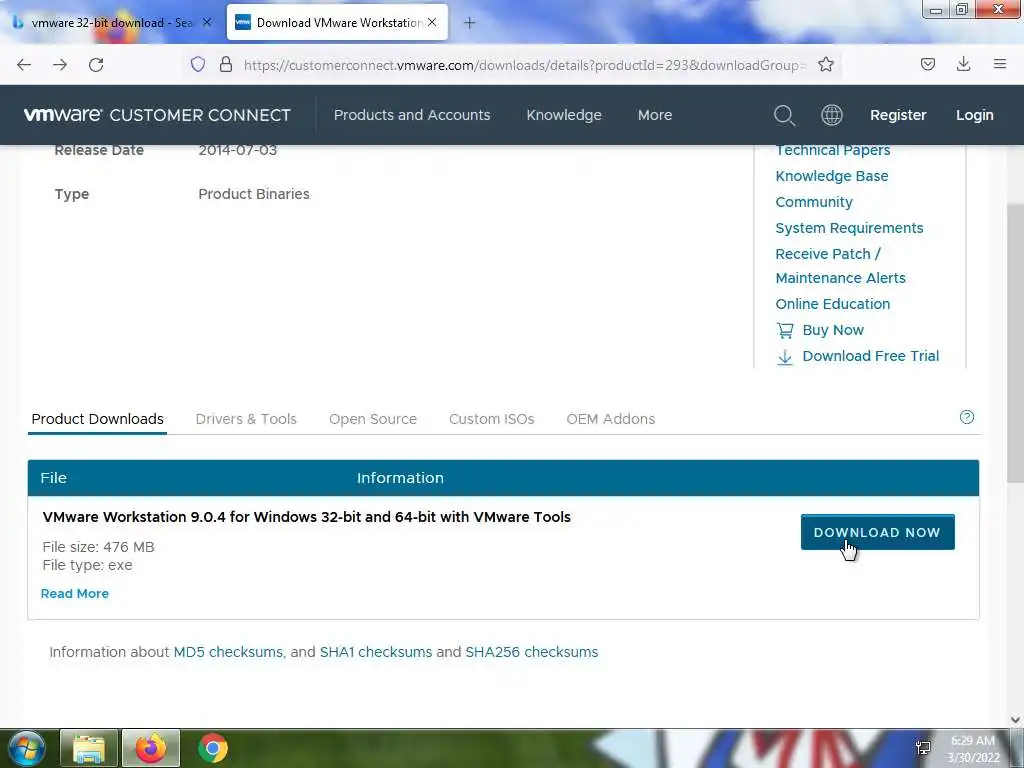Open the Firefox downloads panel
This screenshot has height=768, width=1024.
(963, 64)
